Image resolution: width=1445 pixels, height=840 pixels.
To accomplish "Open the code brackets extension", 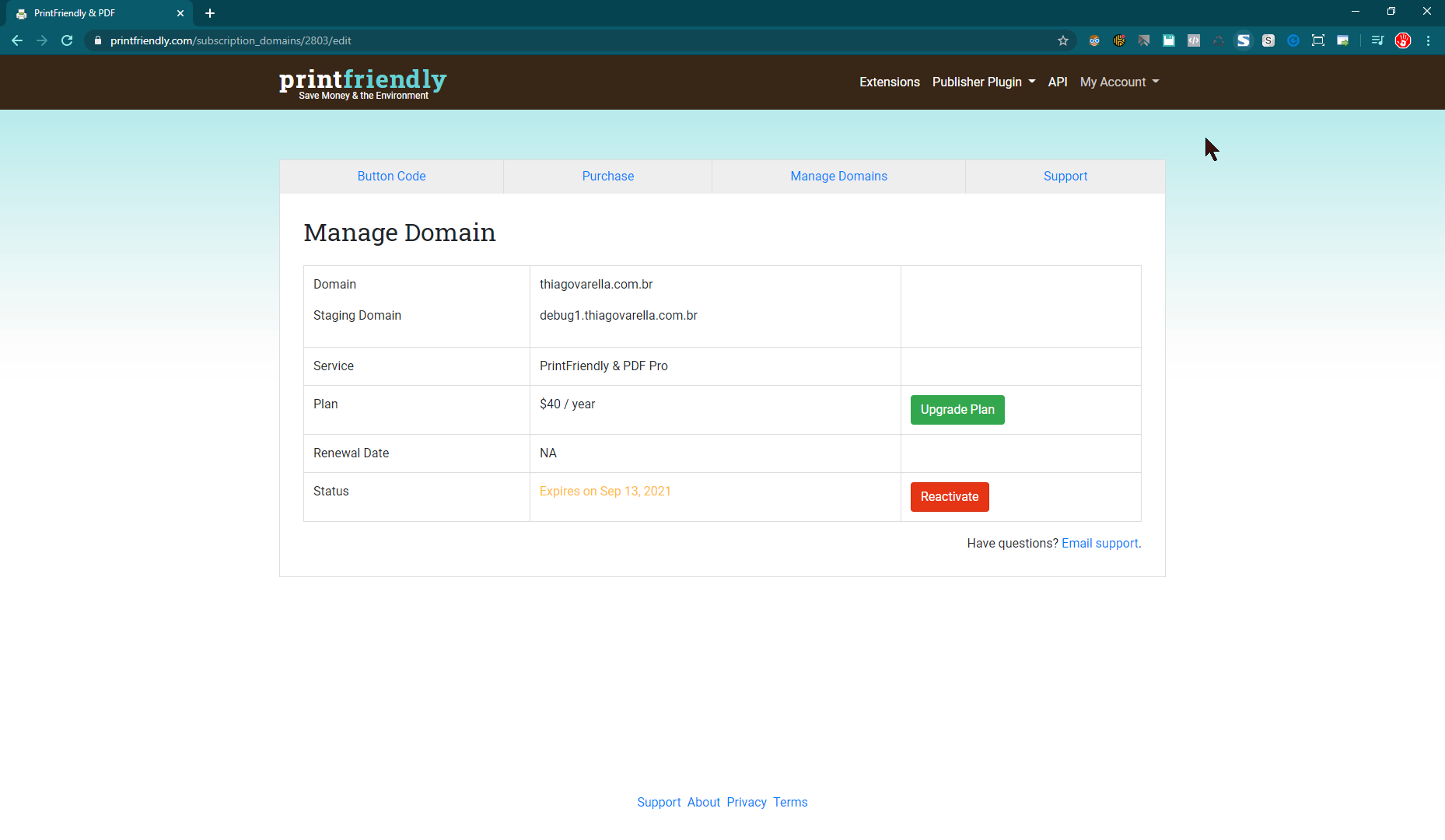I will [x=1194, y=40].
